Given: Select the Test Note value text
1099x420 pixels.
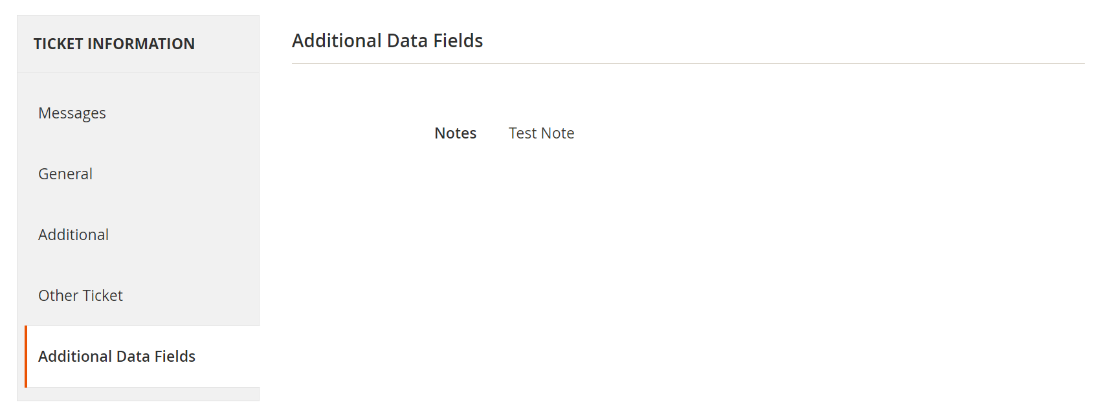Looking at the screenshot, I should click(541, 133).
